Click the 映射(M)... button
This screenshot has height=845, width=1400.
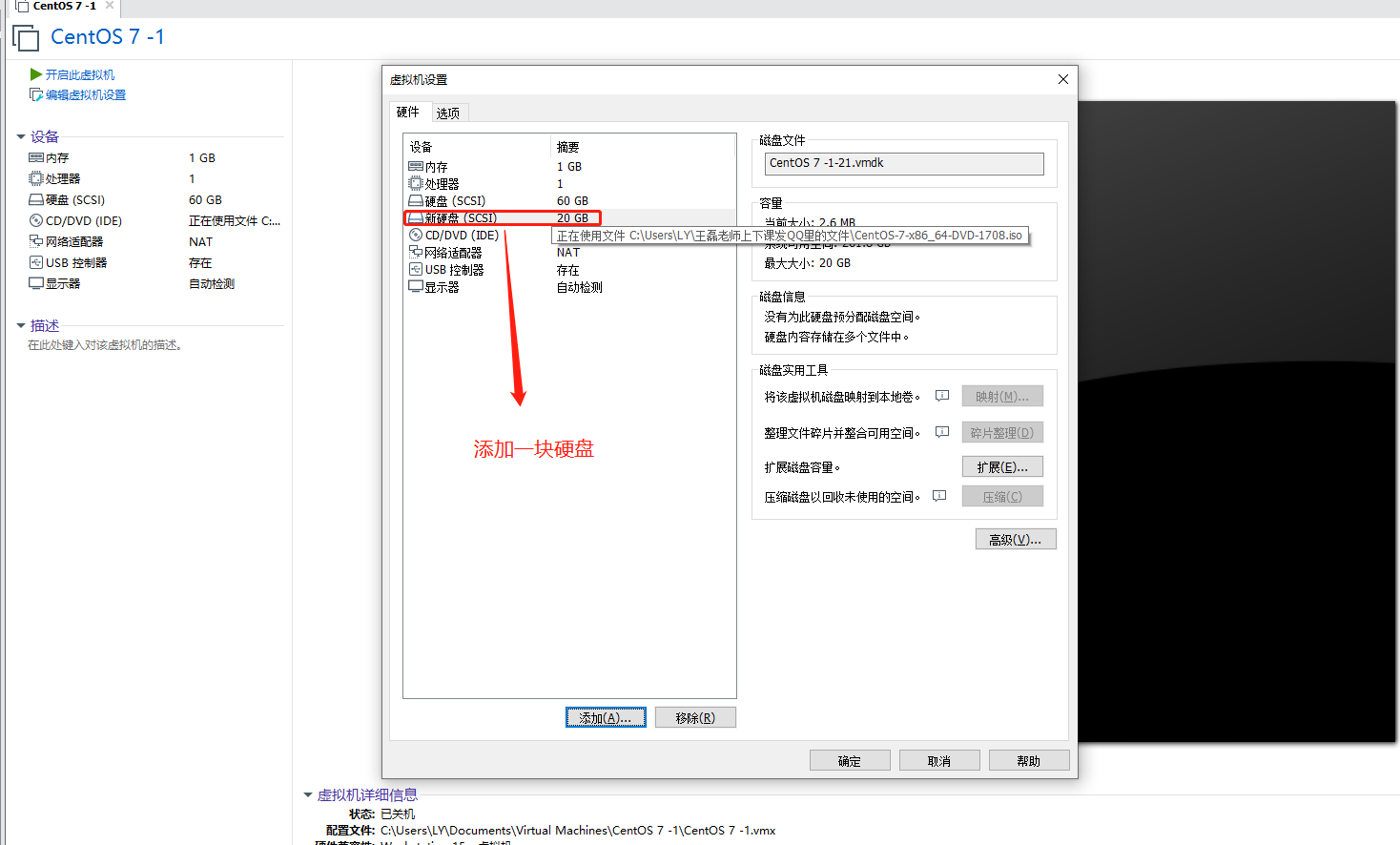coord(1002,396)
